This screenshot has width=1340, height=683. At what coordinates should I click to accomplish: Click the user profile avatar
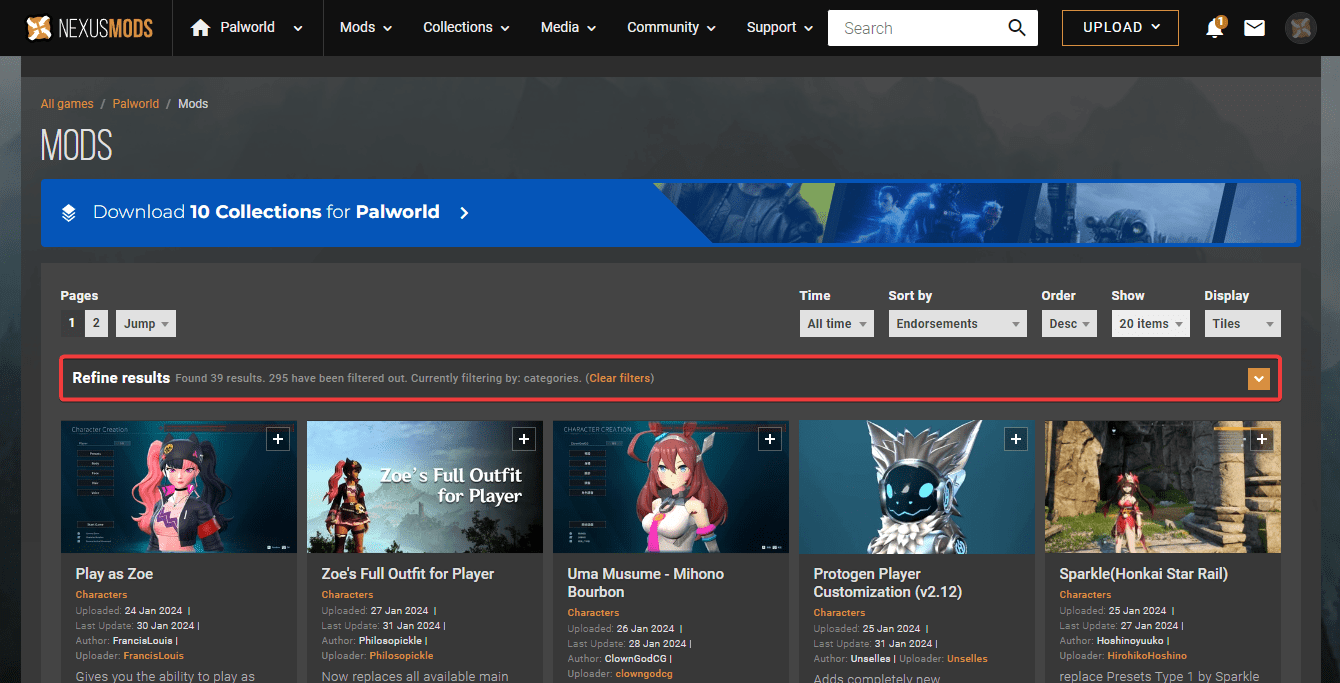[x=1300, y=28]
